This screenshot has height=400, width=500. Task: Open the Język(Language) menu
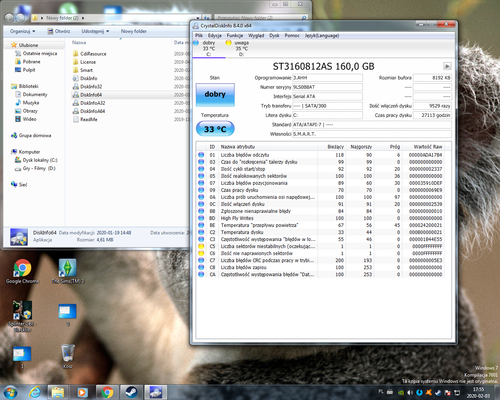coord(322,35)
